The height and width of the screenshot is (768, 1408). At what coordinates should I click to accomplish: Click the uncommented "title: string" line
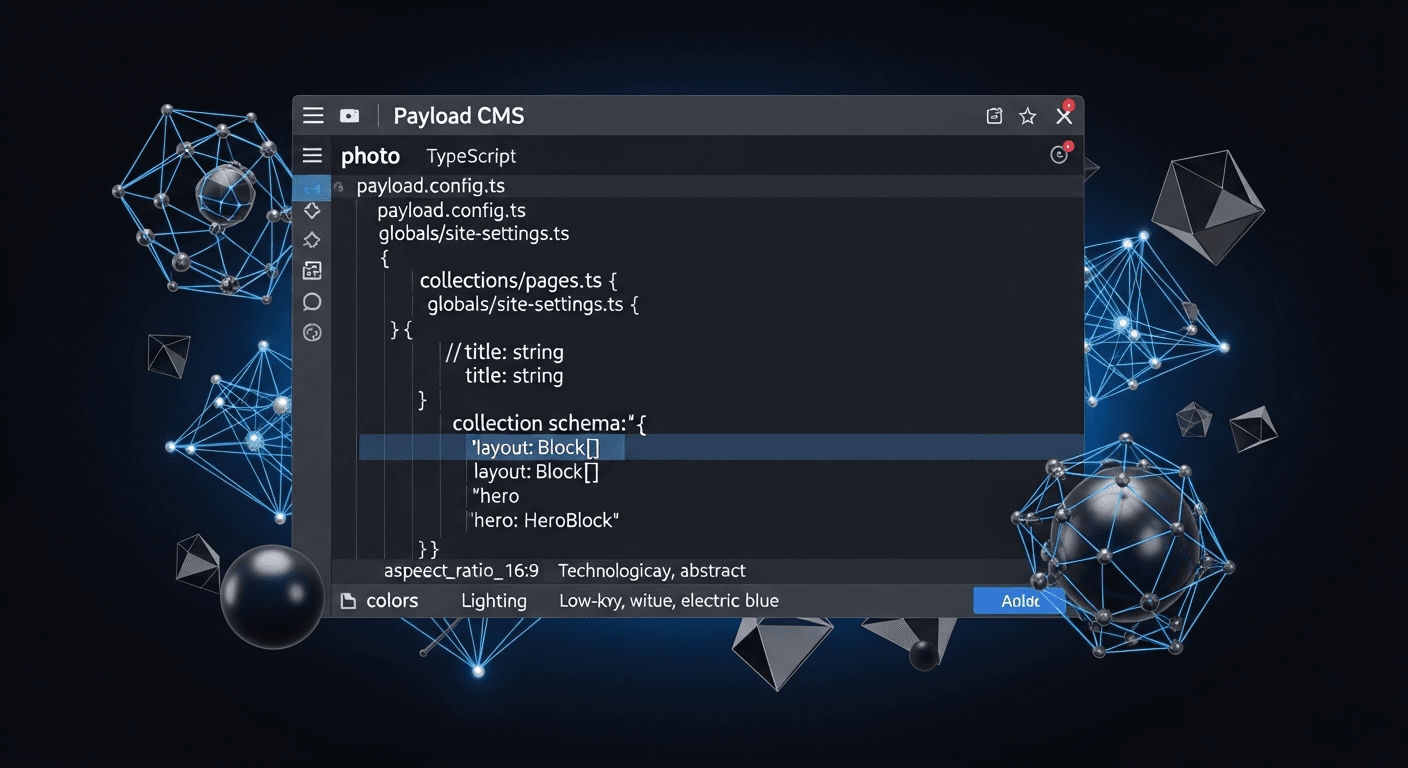click(514, 376)
